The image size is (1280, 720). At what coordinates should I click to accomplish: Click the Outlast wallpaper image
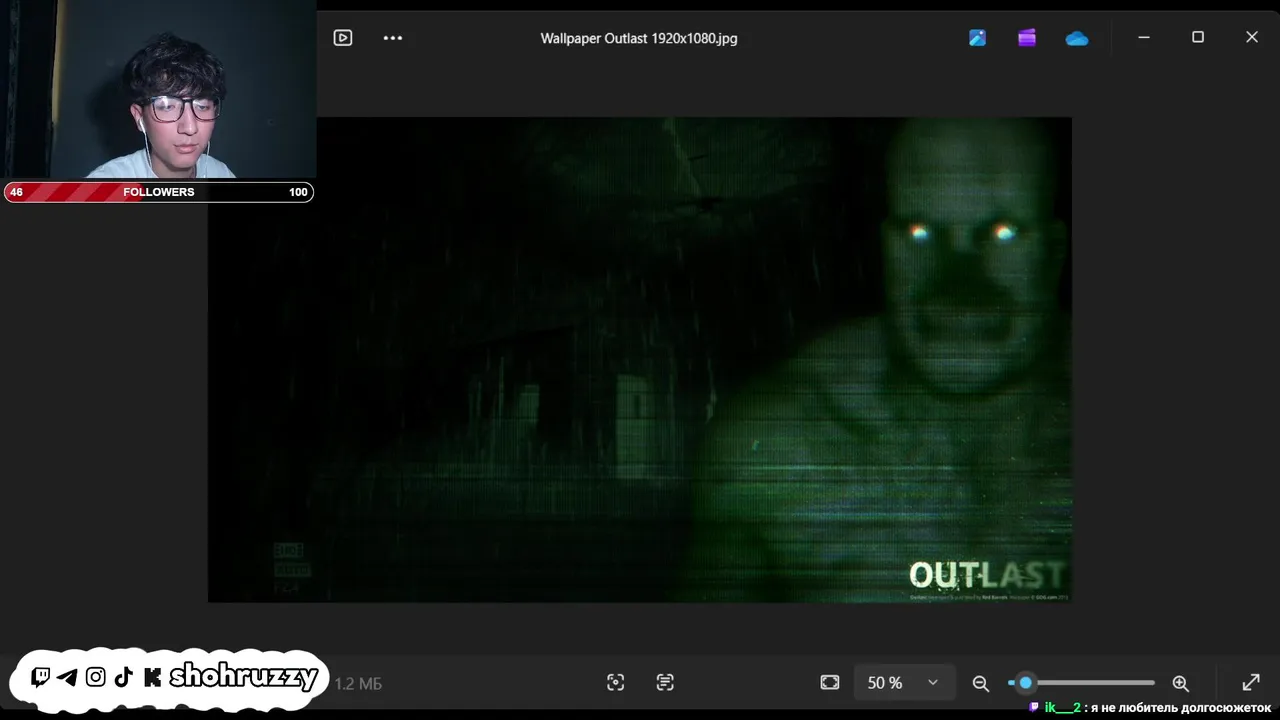click(640, 360)
